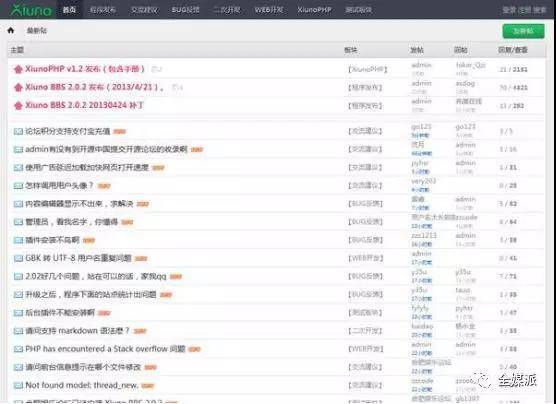Viewport: 556px width, 404px height.
Task: Click envelope icon of '升级之后' thread
Action: (18, 295)
